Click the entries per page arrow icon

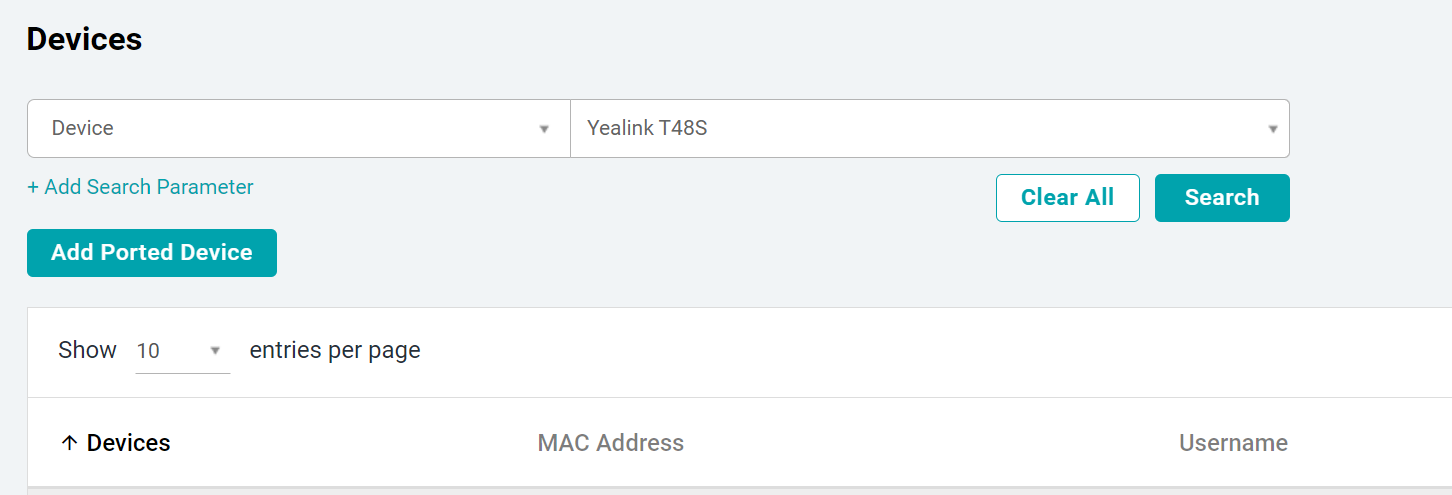pyautogui.click(x=214, y=351)
